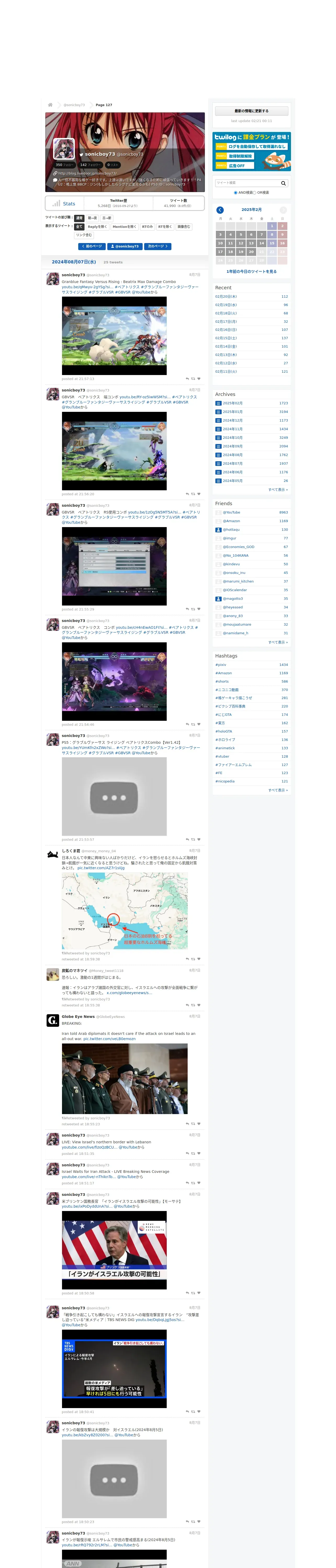The height and width of the screenshot is (1568, 336).
Task: Click the Twitter bird icon by sonicboy73
Action: click(81, 155)
